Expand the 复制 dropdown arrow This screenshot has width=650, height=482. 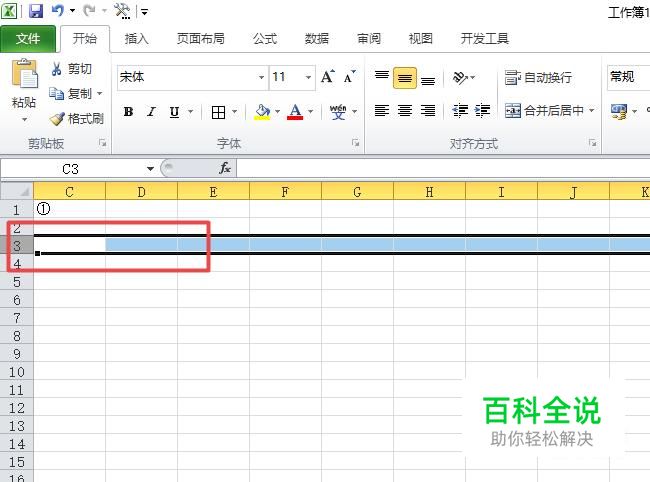[99, 94]
